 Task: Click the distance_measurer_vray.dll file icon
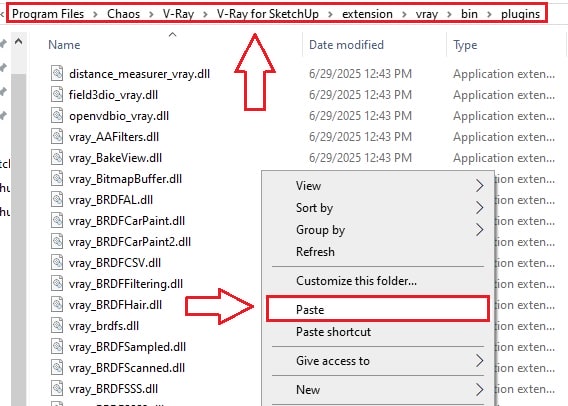(57, 74)
